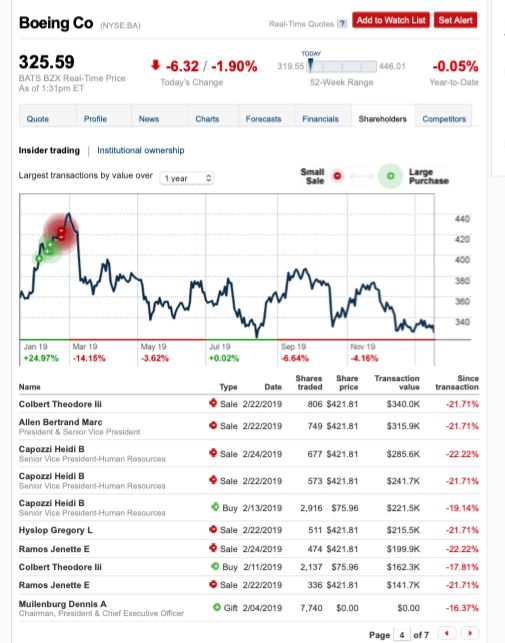Image resolution: width=505 pixels, height=643 pixels.
Task: Open the time period dropdown showing 1 year
Action: point(187,178)
